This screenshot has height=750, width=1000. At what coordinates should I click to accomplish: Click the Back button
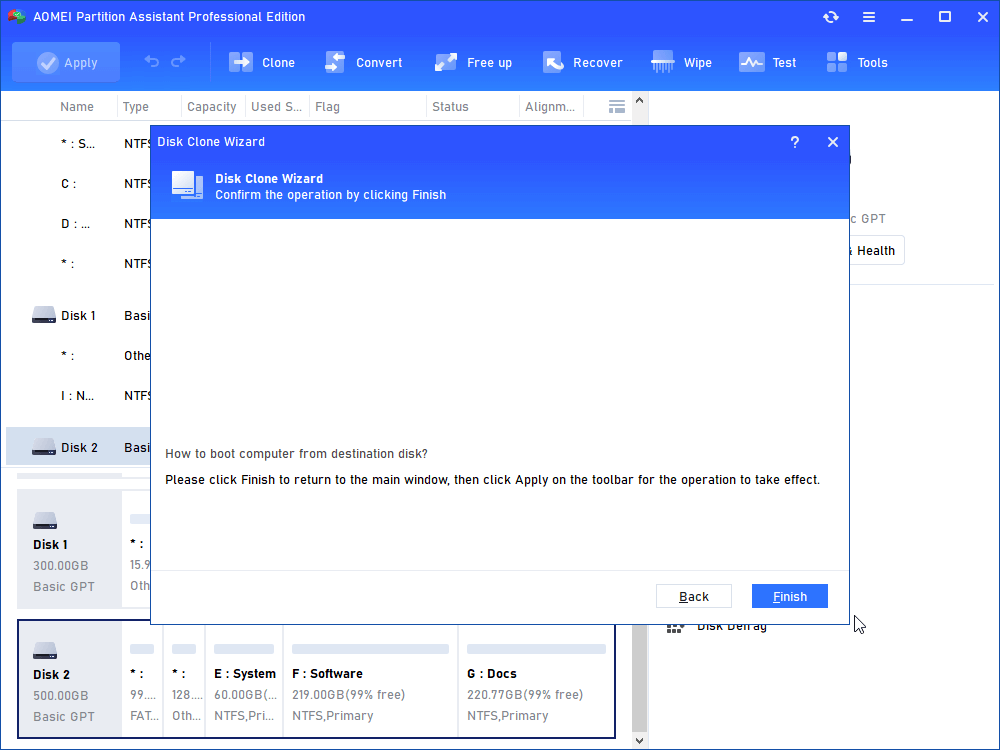tap(693, 596)
